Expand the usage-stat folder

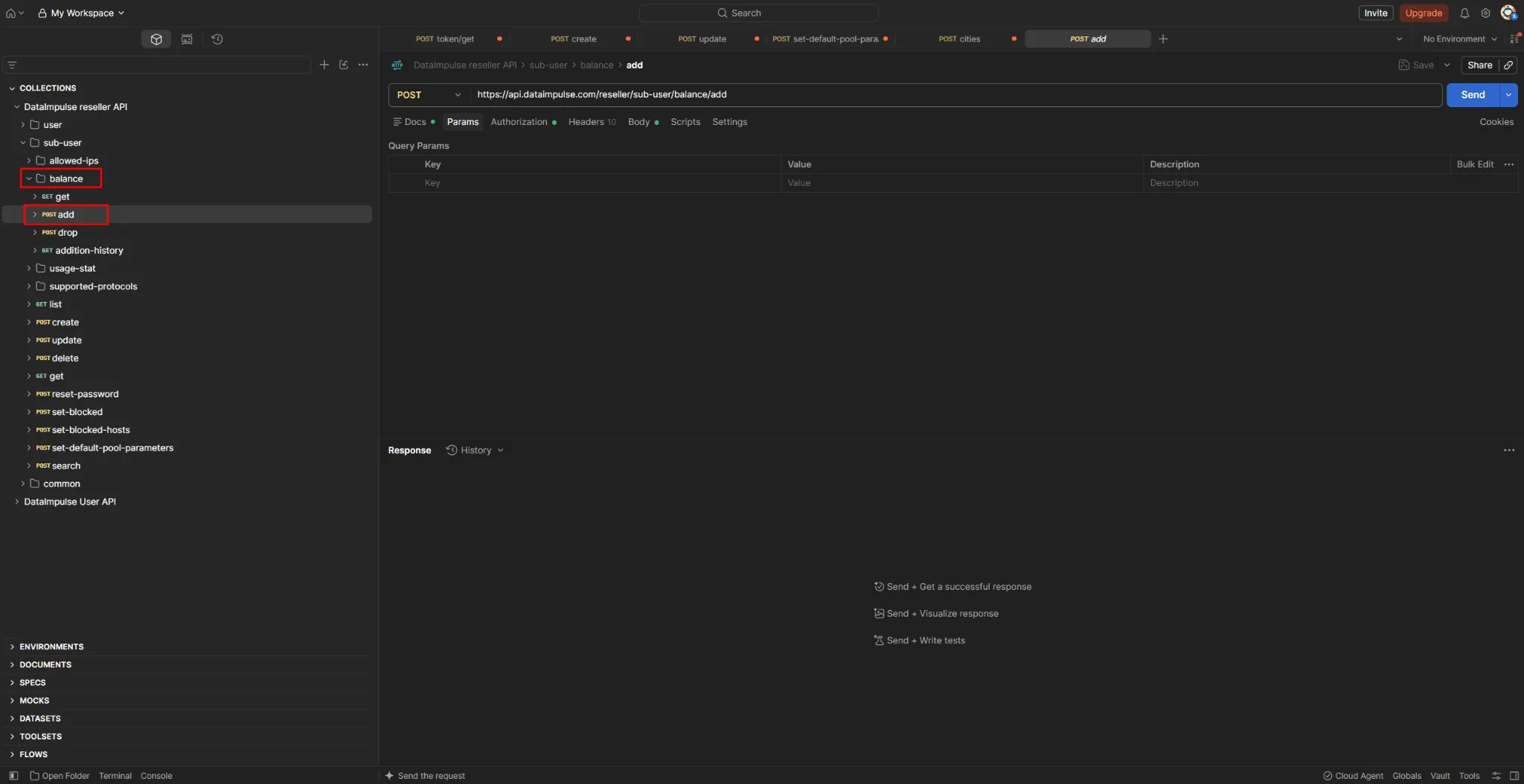coord(29,269)
